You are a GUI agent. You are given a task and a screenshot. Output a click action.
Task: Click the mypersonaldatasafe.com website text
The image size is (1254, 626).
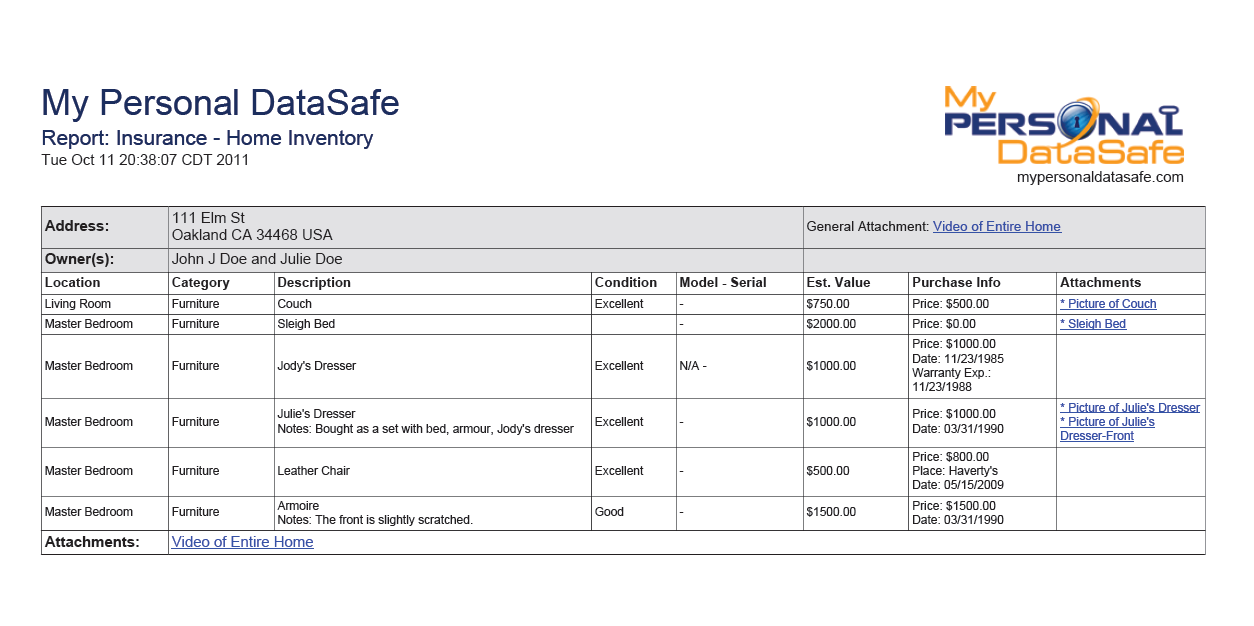(x=1099, y=177)
